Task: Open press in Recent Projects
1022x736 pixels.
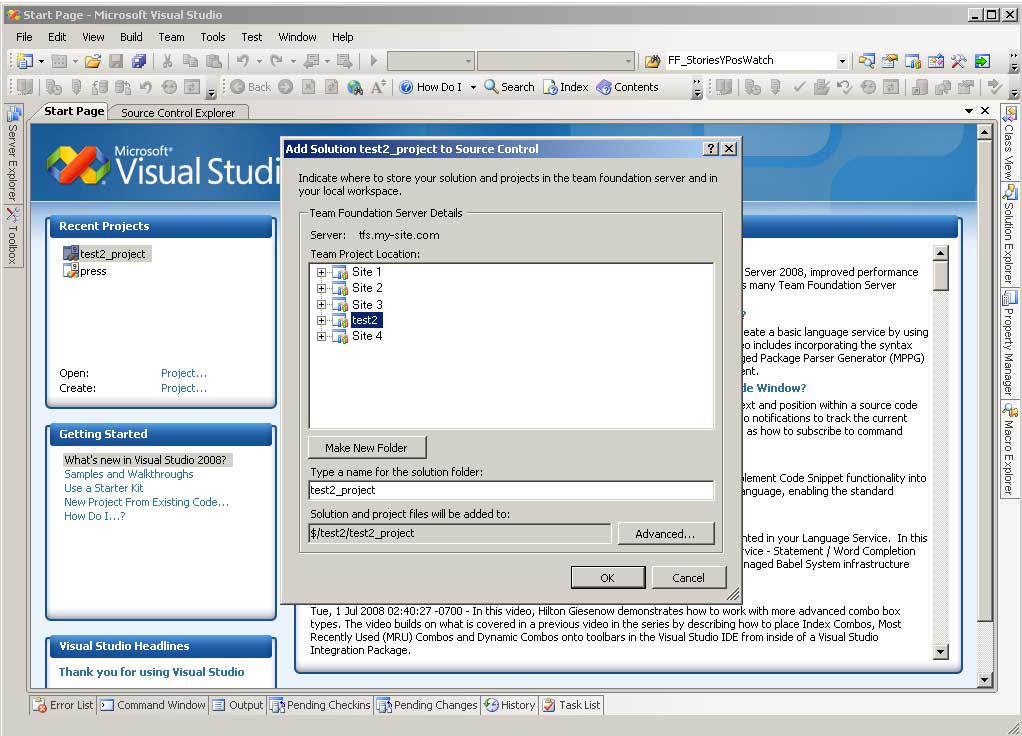Action: (85, 271)
